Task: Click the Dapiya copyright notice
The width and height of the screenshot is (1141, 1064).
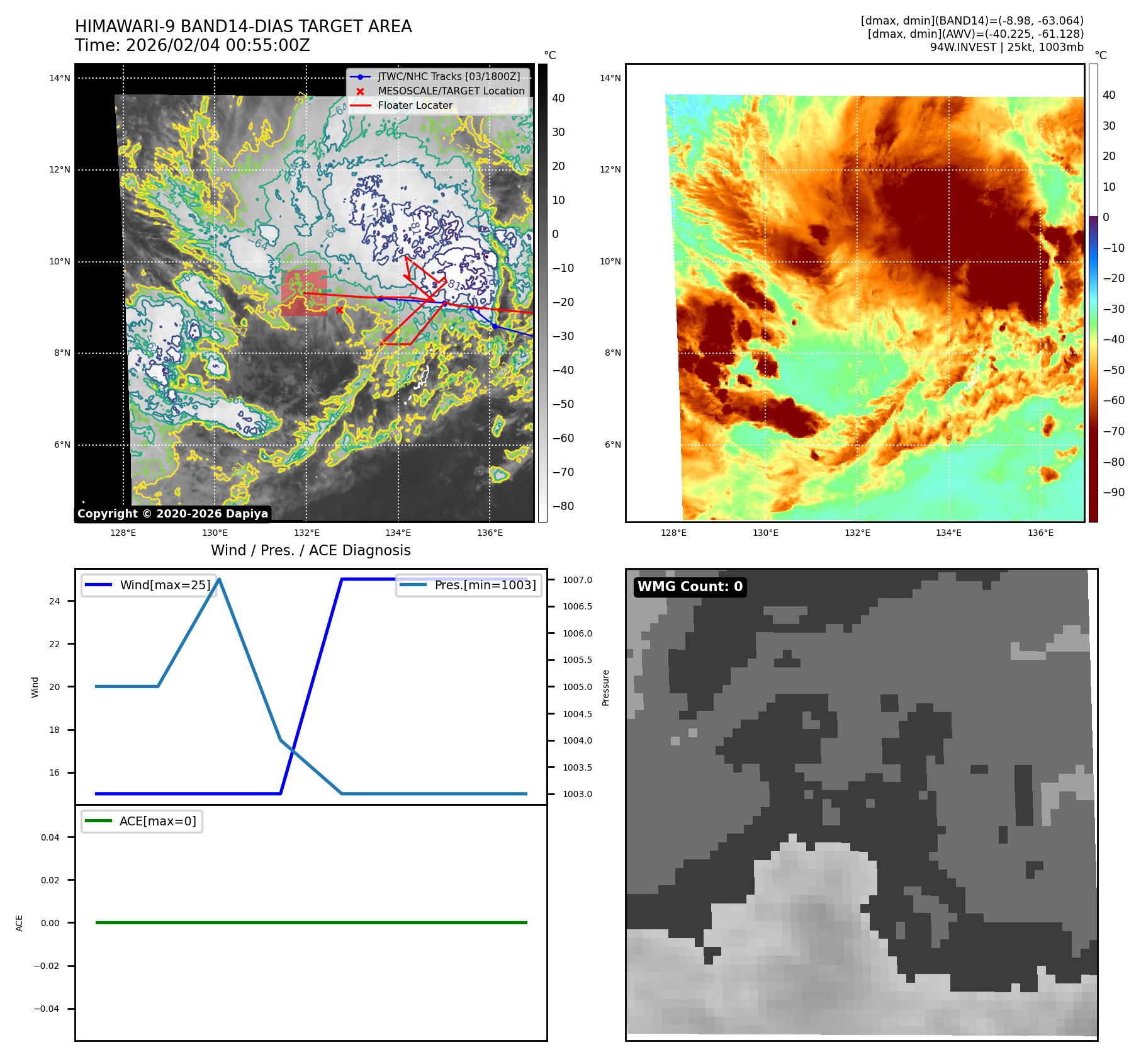Action: click(x=172, y=514)
